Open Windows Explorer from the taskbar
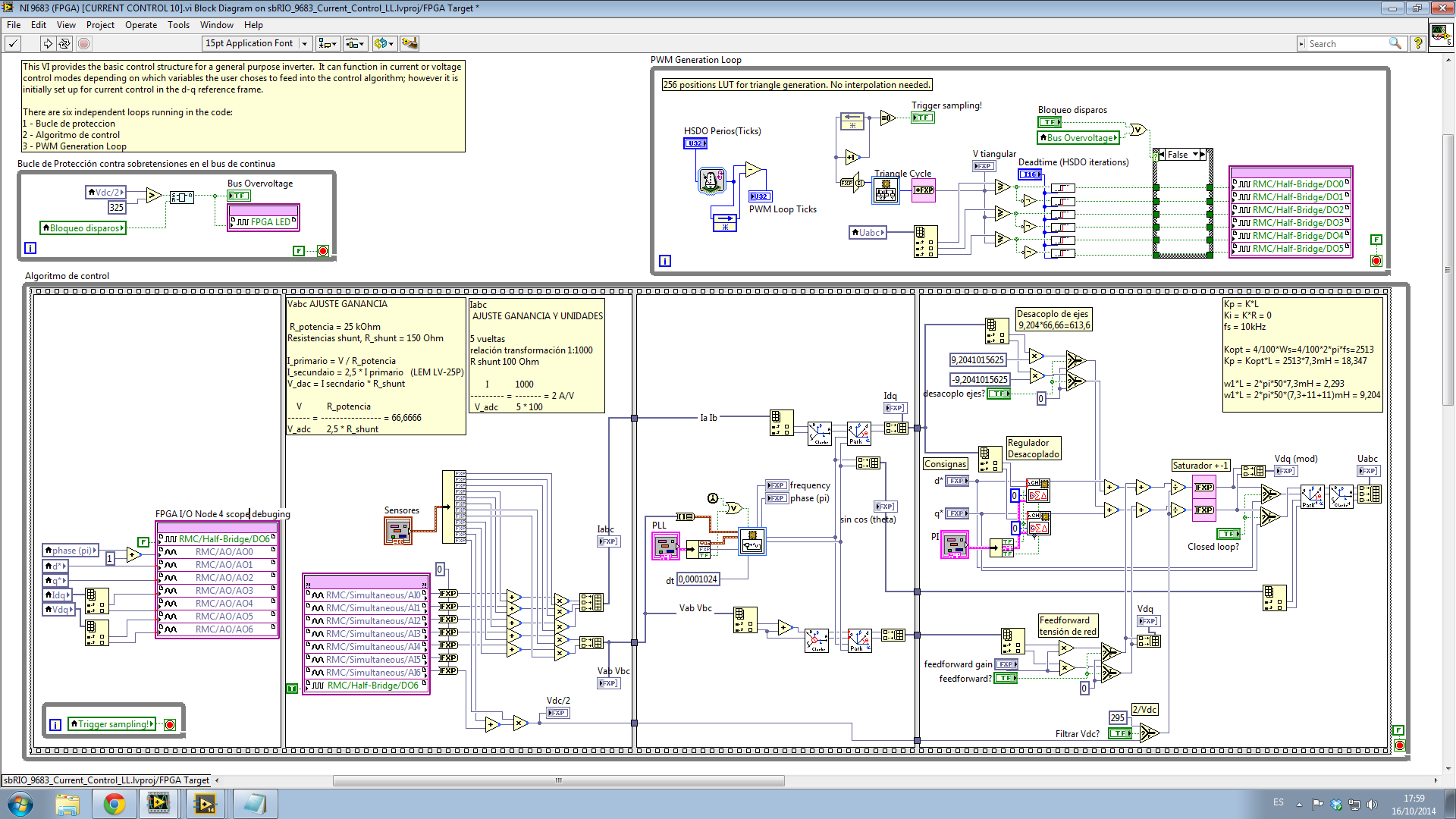The width and height of the screenshot is (1456, 819). (x=67, y=804)
